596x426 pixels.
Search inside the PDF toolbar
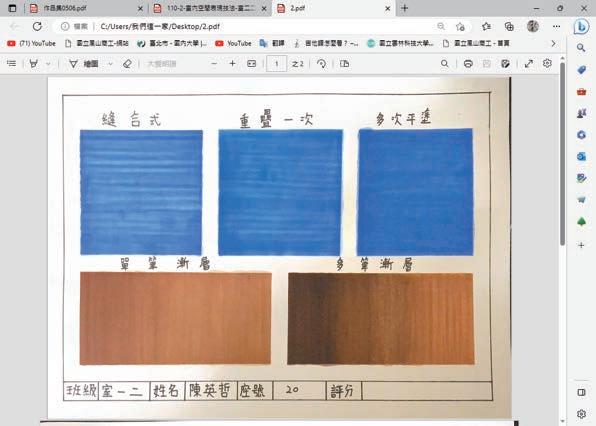[x=445, y=64]
